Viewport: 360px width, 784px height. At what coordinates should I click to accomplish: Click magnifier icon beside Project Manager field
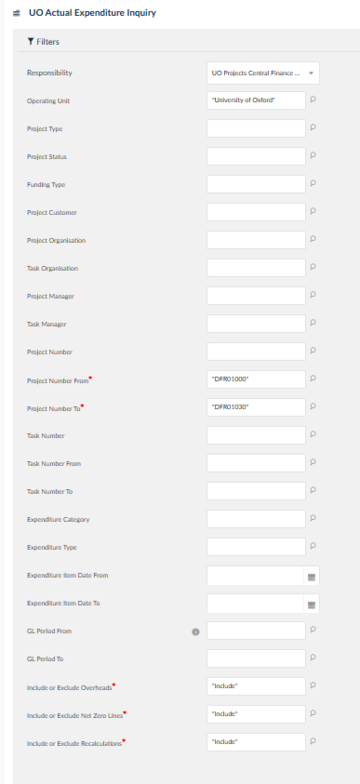313,295
